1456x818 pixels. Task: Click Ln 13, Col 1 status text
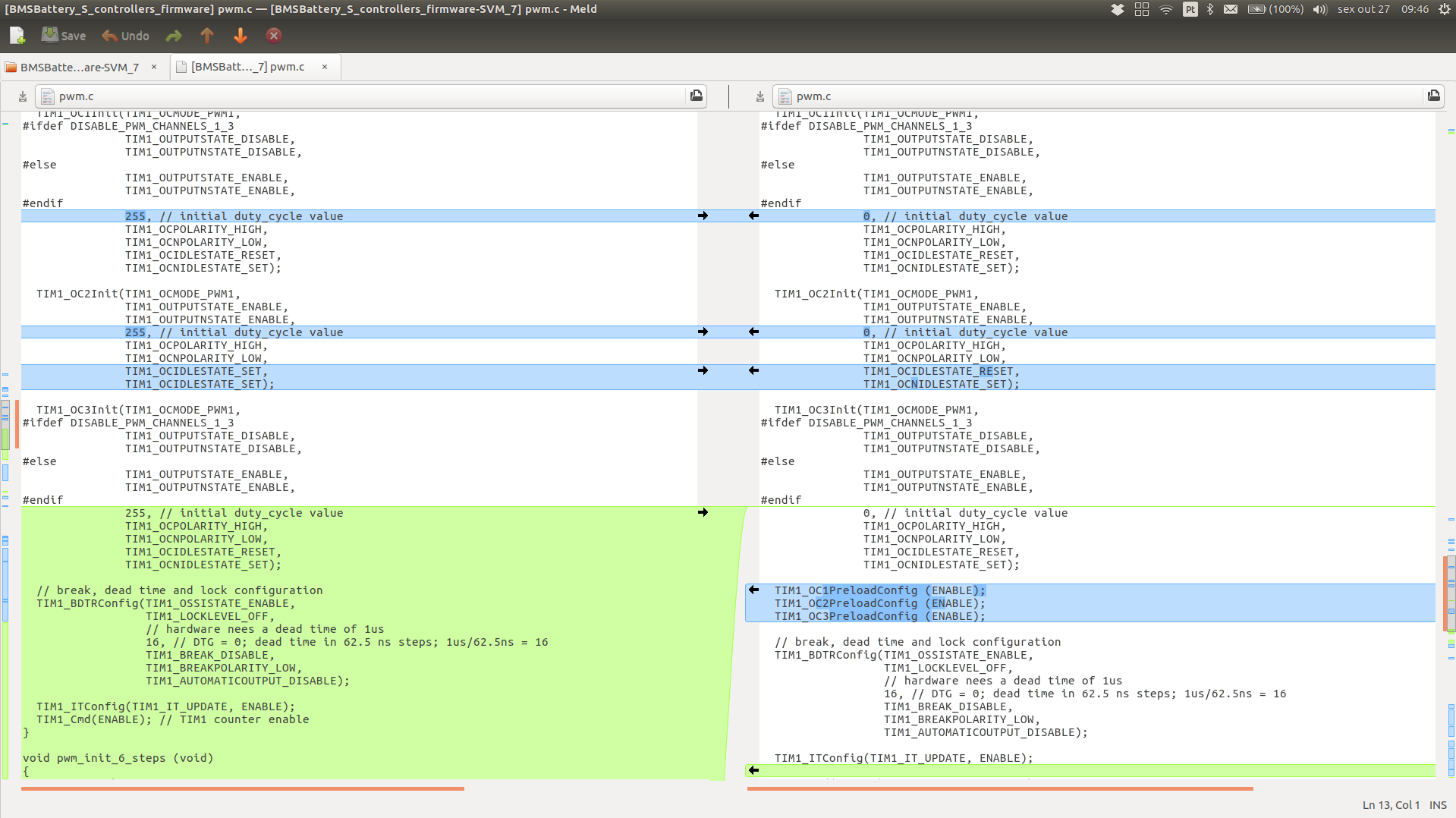click(1391, 805)
